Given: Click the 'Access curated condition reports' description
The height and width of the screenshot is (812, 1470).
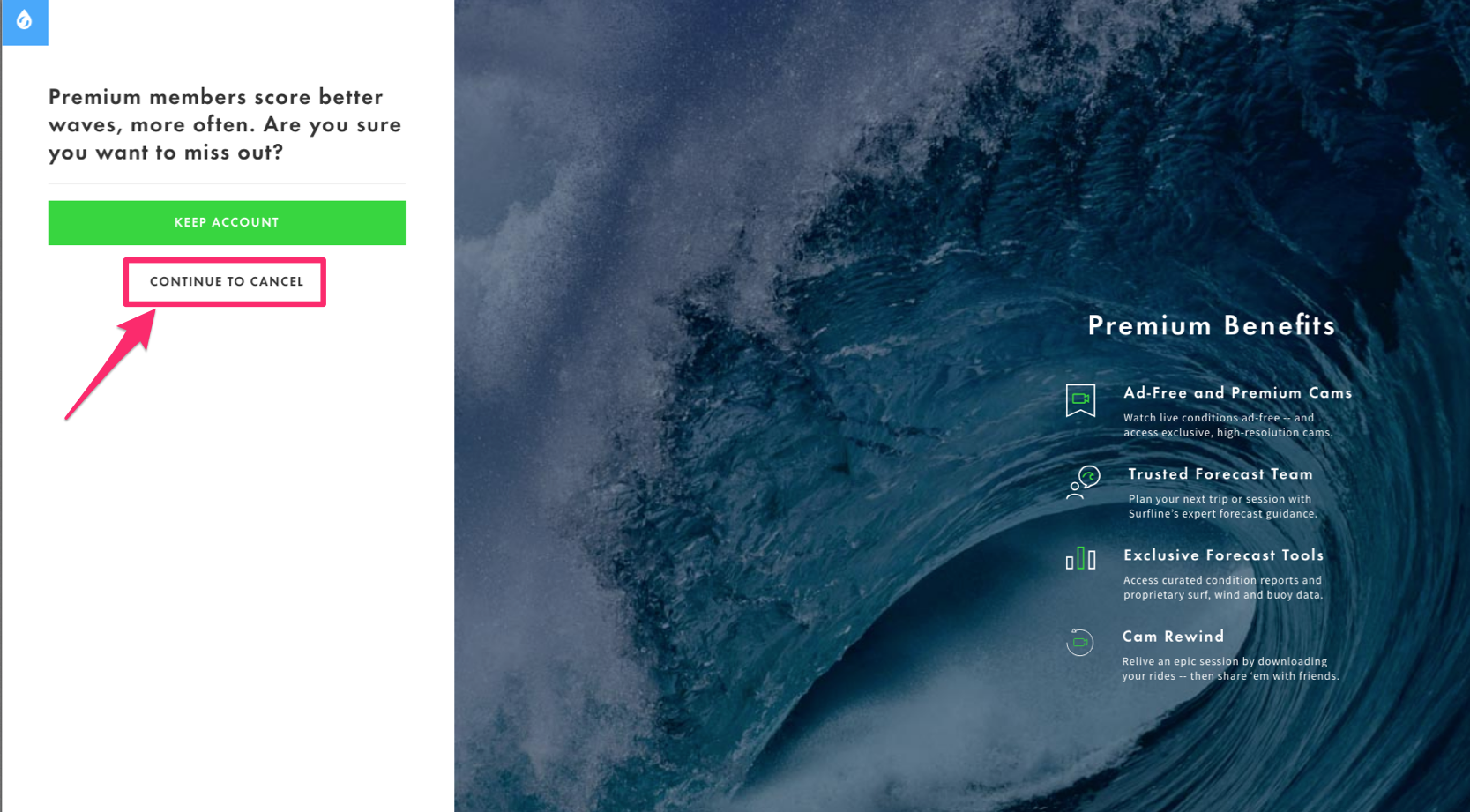Looking at the screenshot, I should pyautogui.click(x=1223, y=587).
